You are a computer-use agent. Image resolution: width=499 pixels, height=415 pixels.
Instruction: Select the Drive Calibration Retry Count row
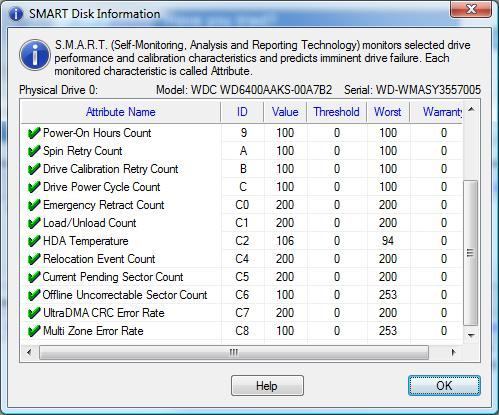click(x=242, y=169)
